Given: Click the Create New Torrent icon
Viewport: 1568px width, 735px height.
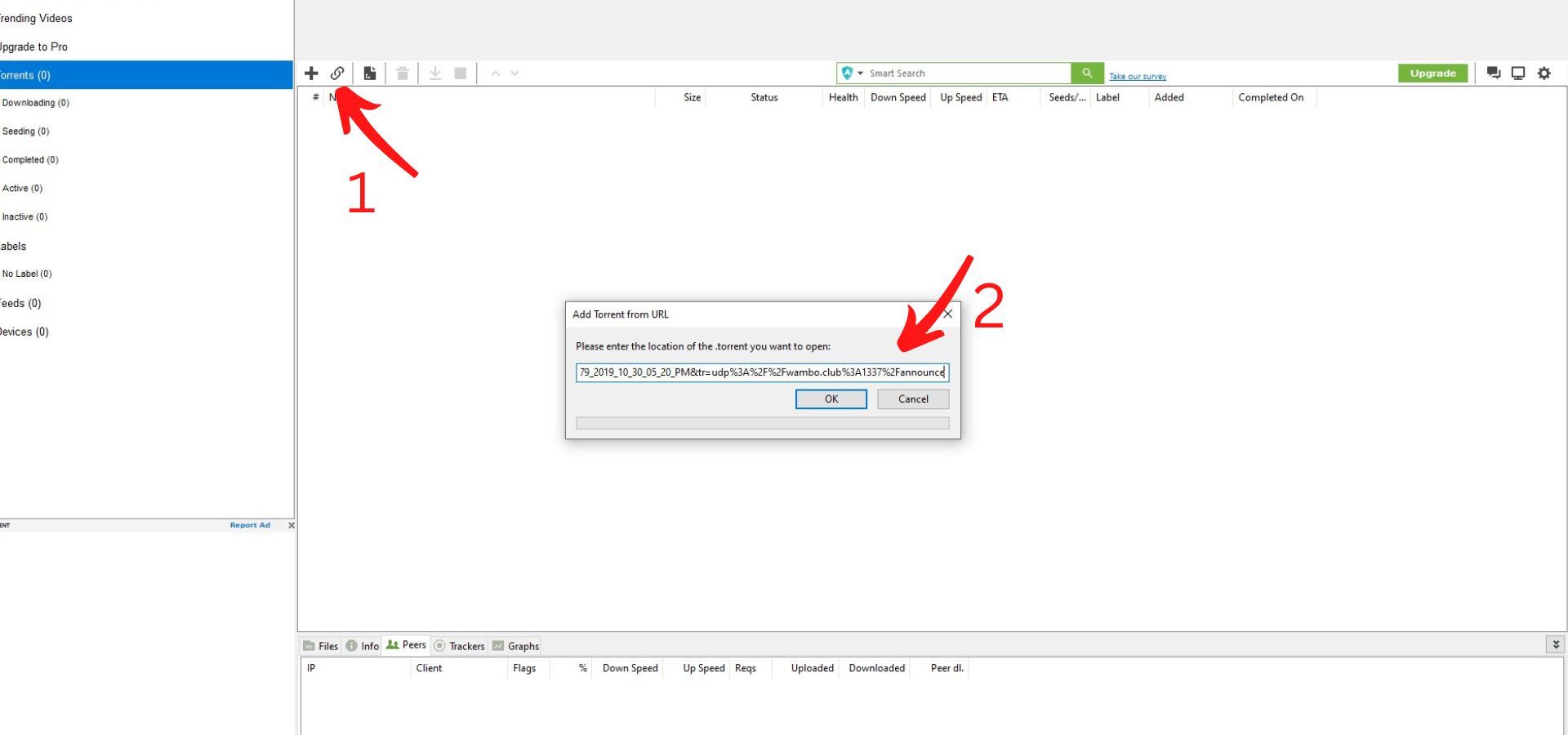Looking at the screenshot, I should click(369, 73).
